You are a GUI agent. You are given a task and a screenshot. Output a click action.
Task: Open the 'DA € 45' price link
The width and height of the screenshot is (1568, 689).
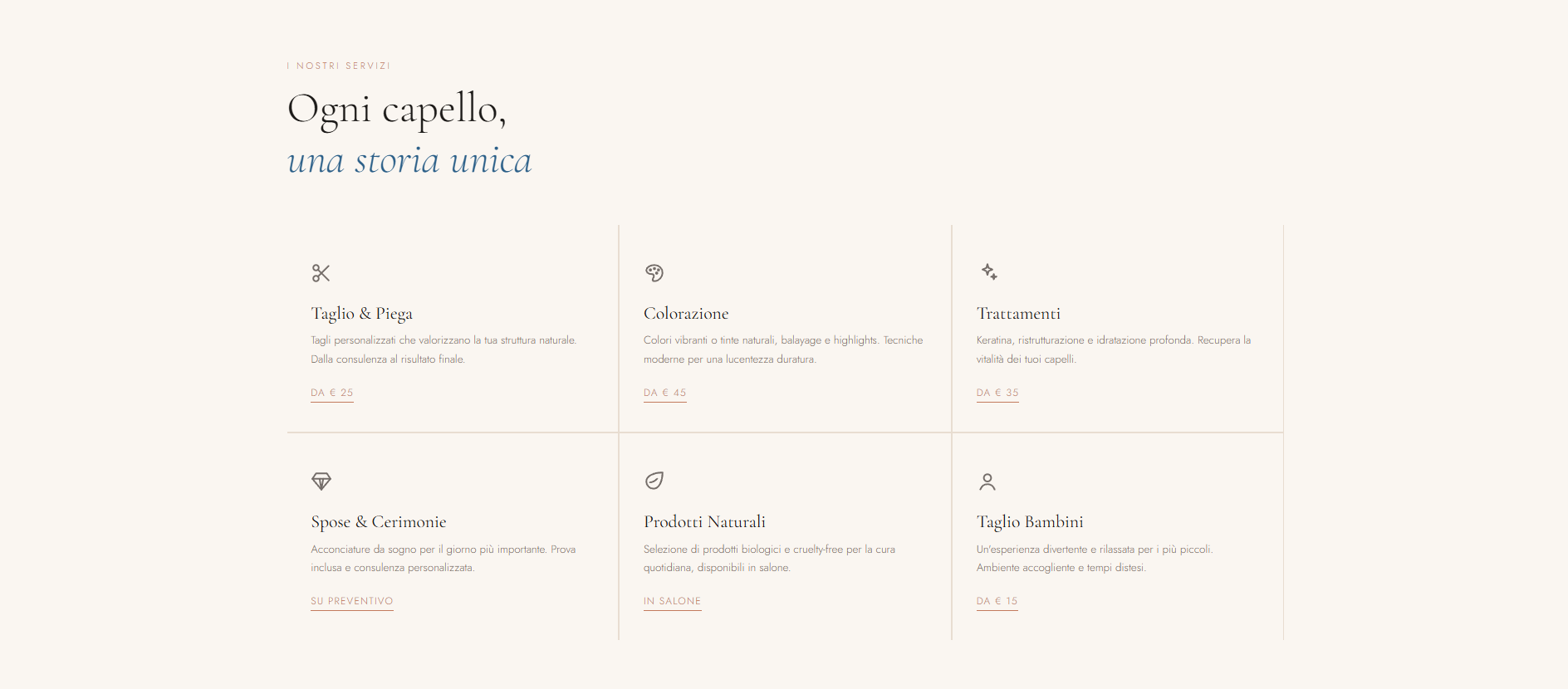pyautogui.click(x=665, y=393)
